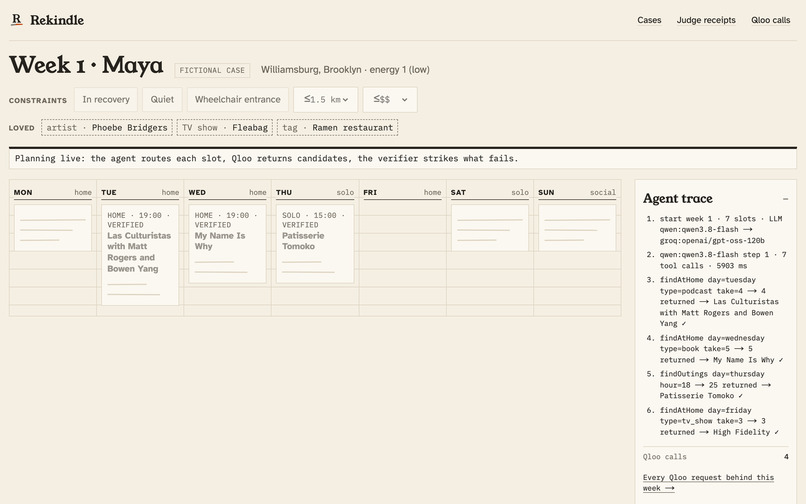Screen dimensions: 806x504
Task: Open the Rekindle home wordmark
Action: 57,20
